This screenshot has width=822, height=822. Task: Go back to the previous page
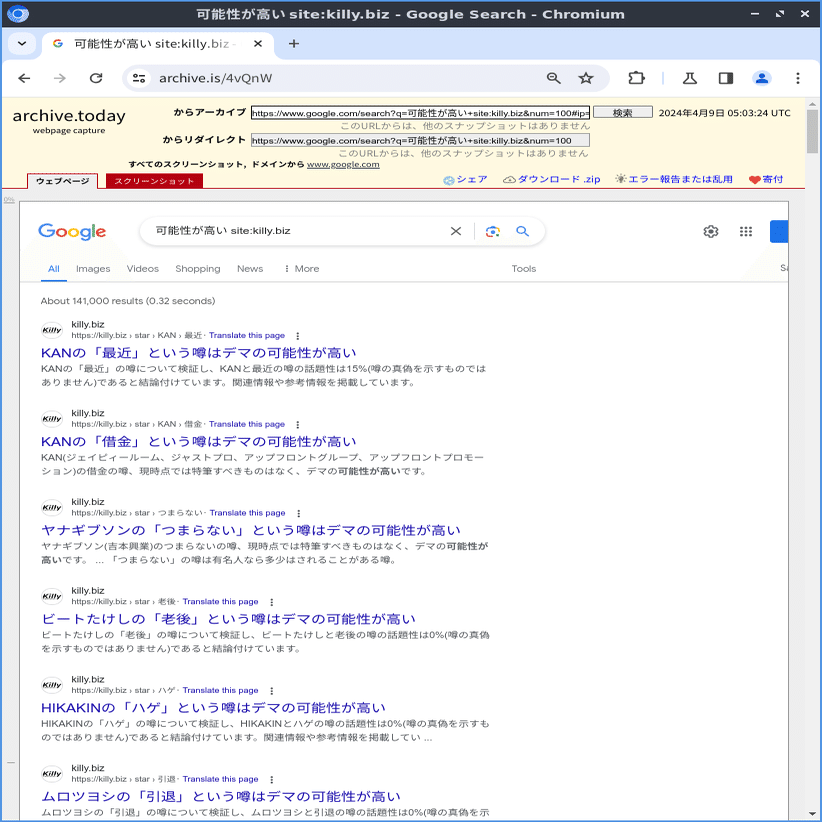[24, 78]
